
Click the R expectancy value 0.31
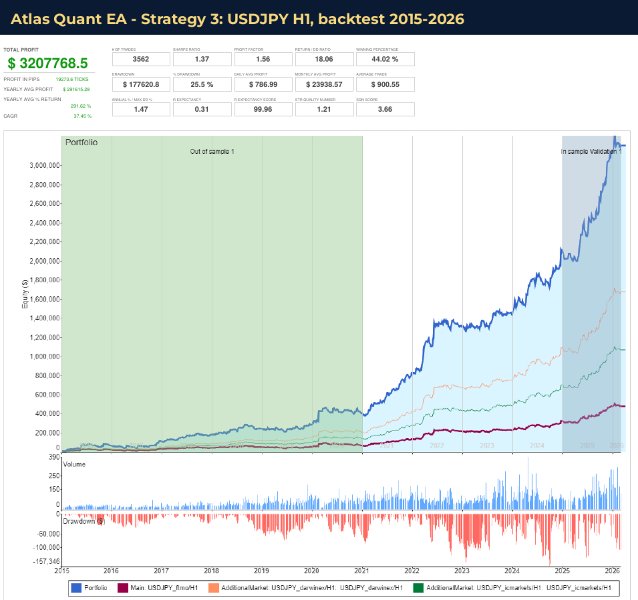pos(202,109)
